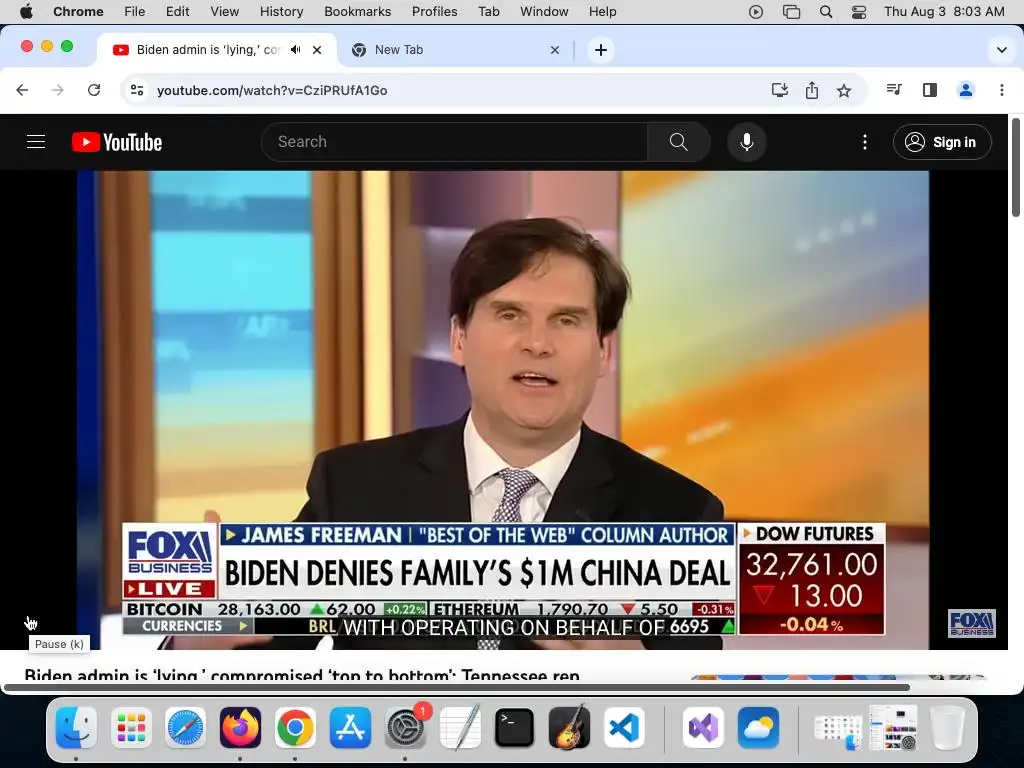Open Visual Studio Code from Dock
The image size is (1024, 768).
624,727
